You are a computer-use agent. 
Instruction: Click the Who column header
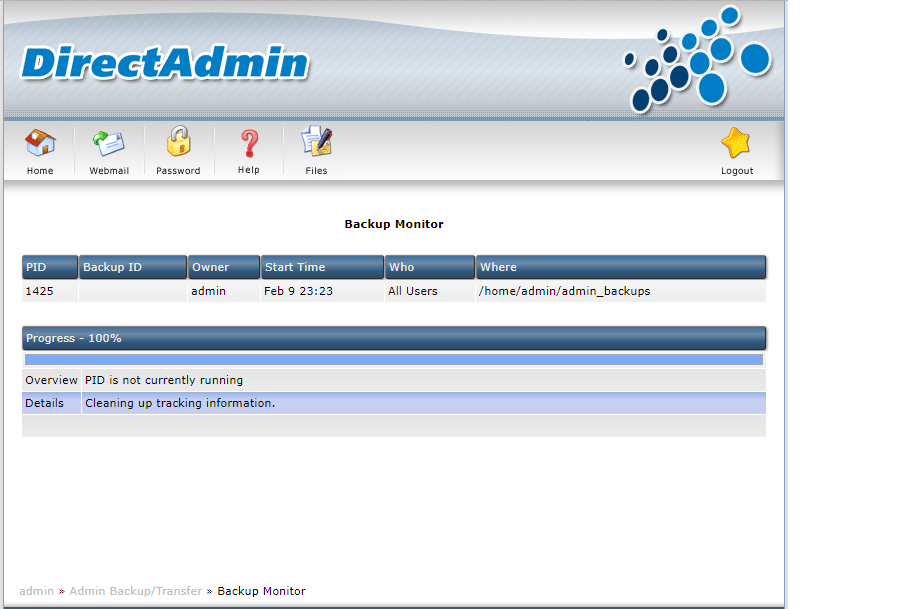[430, 267]
